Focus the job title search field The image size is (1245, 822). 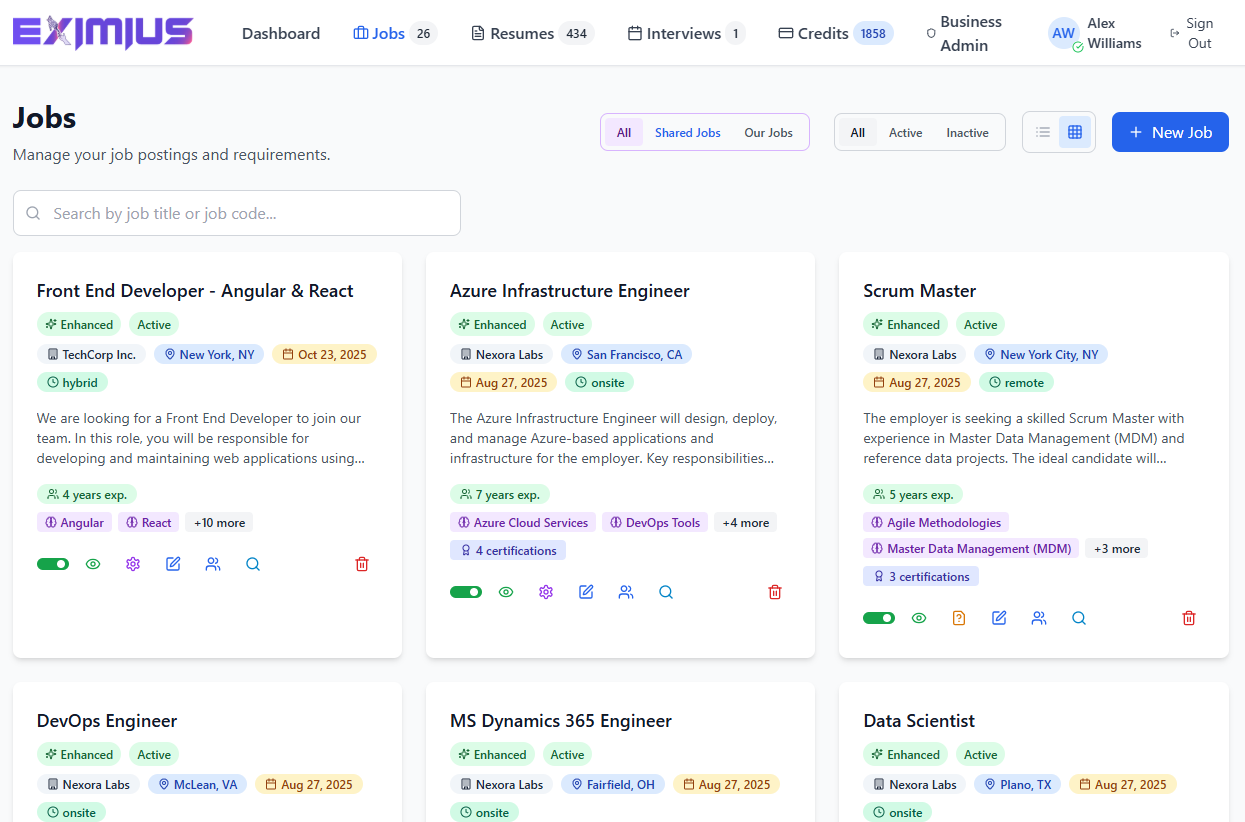tap(237, 213)
